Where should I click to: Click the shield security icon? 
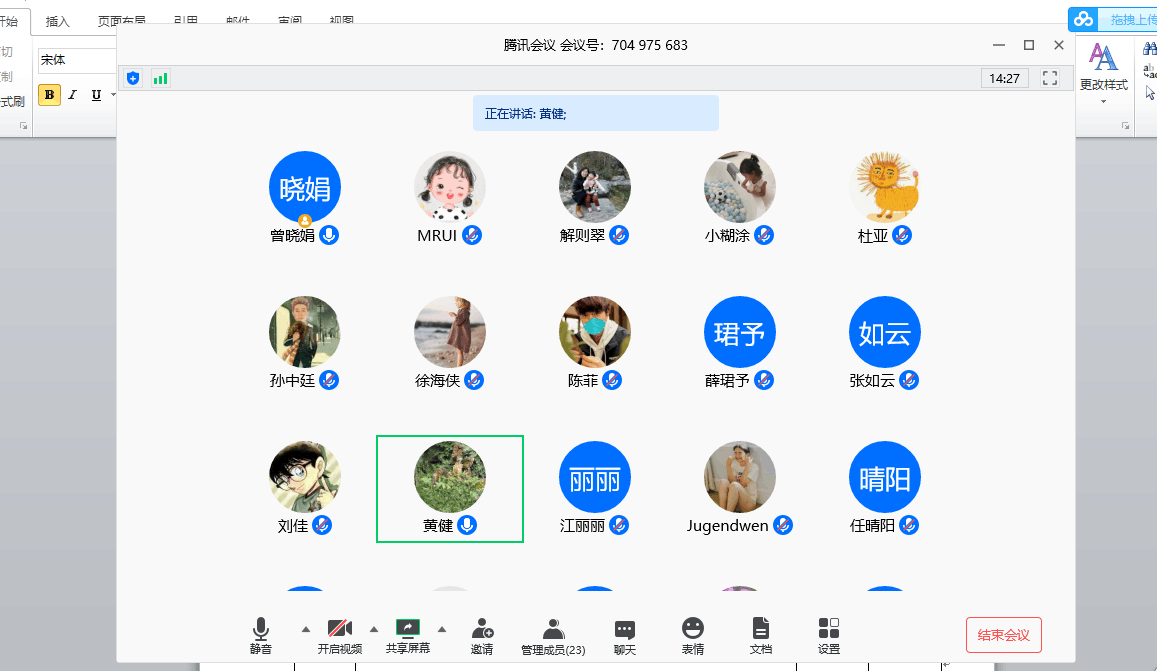pos(133,78)
